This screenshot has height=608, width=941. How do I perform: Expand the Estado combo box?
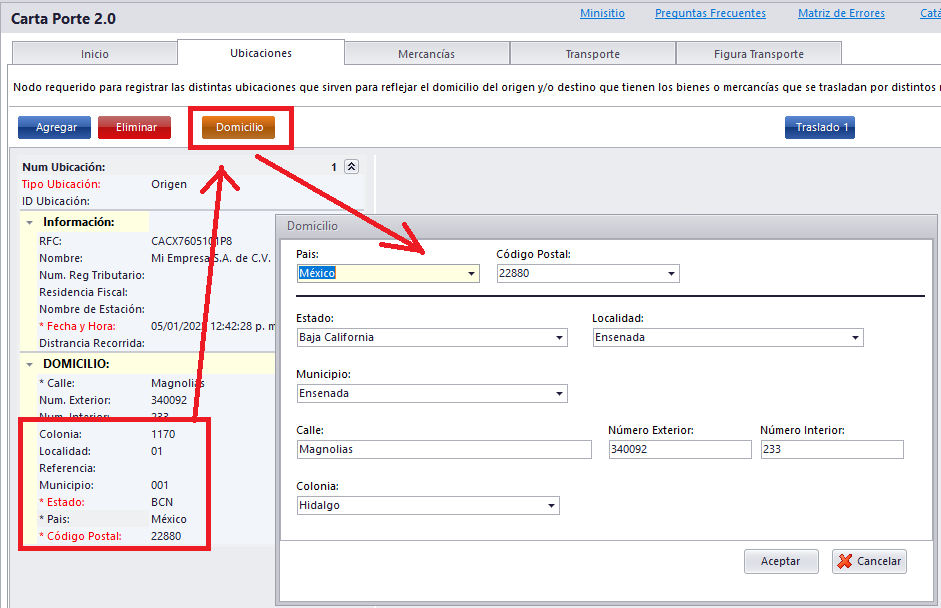tap(559, 338)
